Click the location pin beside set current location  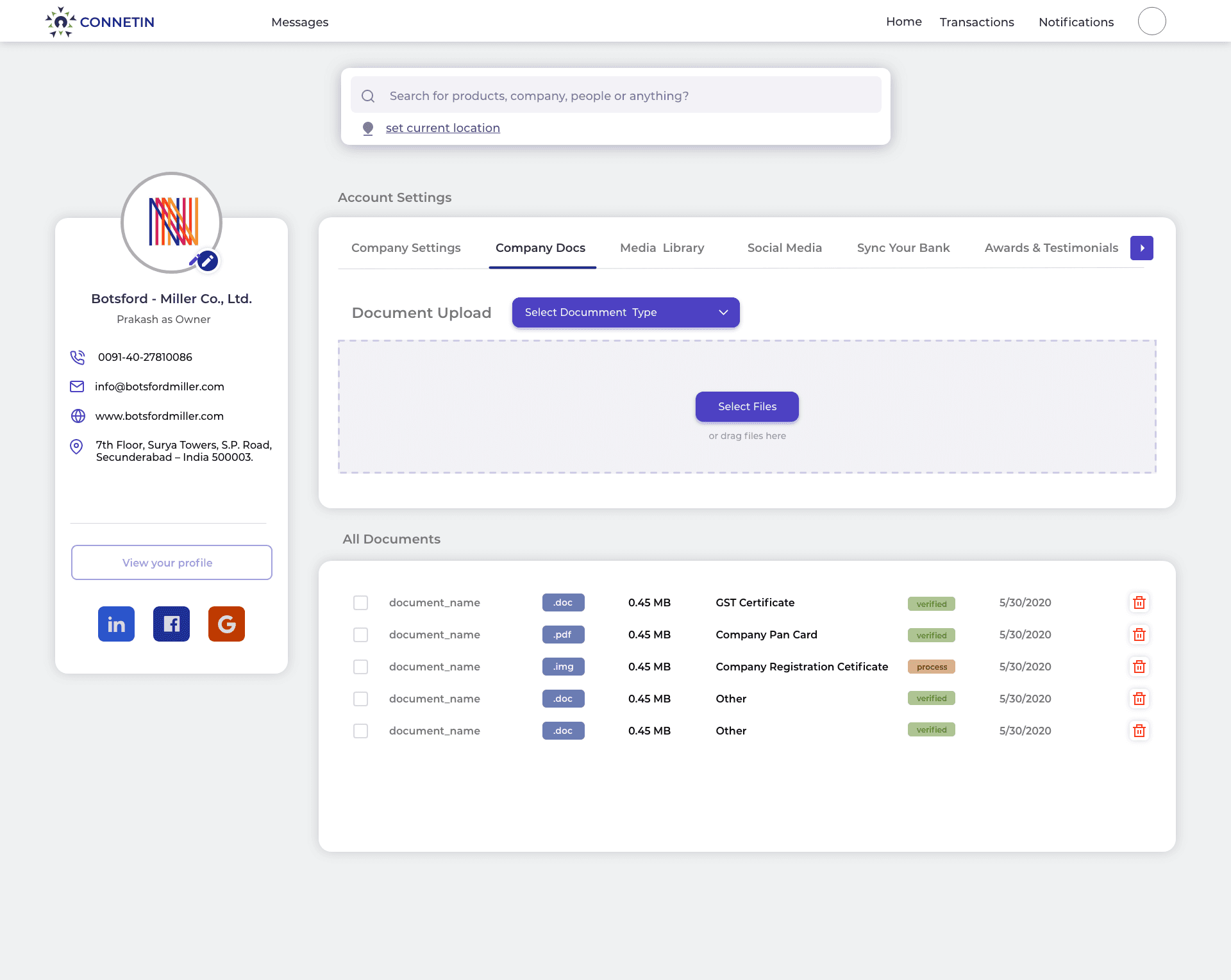coord(368,128)
